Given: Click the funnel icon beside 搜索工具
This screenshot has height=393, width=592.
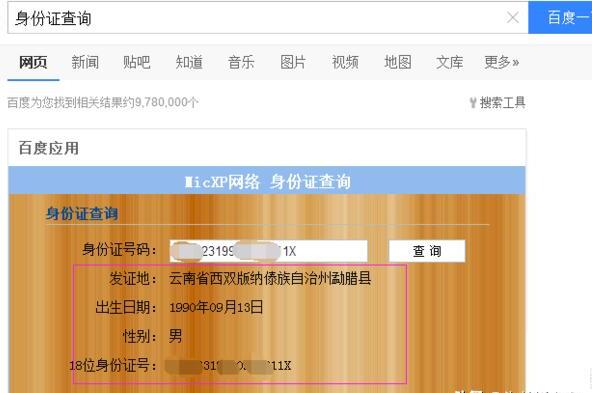Looking at the screenshot, I should 473,103.
